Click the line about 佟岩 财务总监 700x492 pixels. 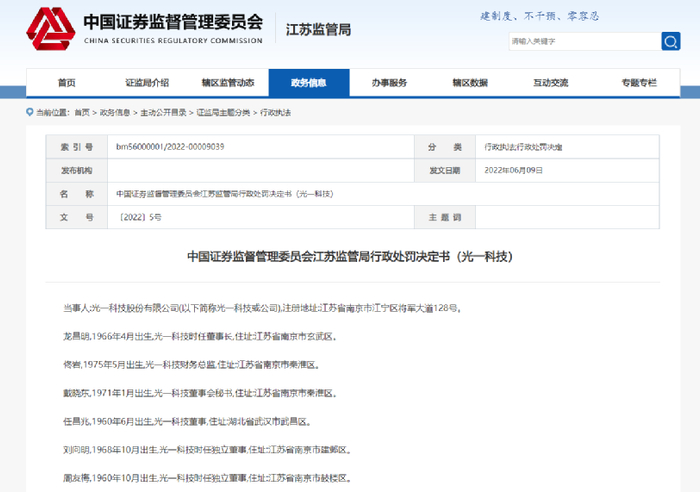click(x=192, y=365)
